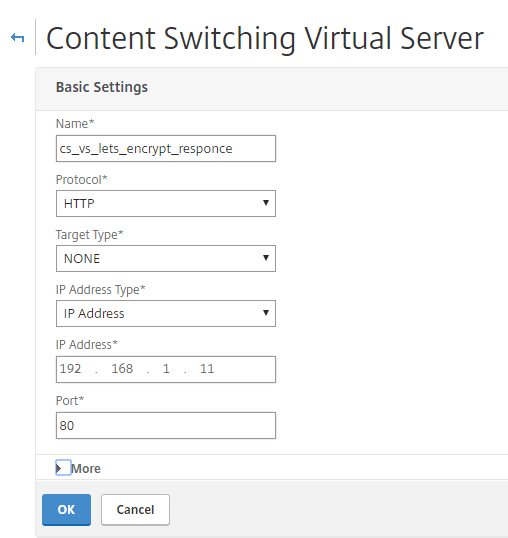The height and width of the screenshot is (538, 508).
Task: Open the Target Type dropdown showing NONE
Action: [166, 258]
